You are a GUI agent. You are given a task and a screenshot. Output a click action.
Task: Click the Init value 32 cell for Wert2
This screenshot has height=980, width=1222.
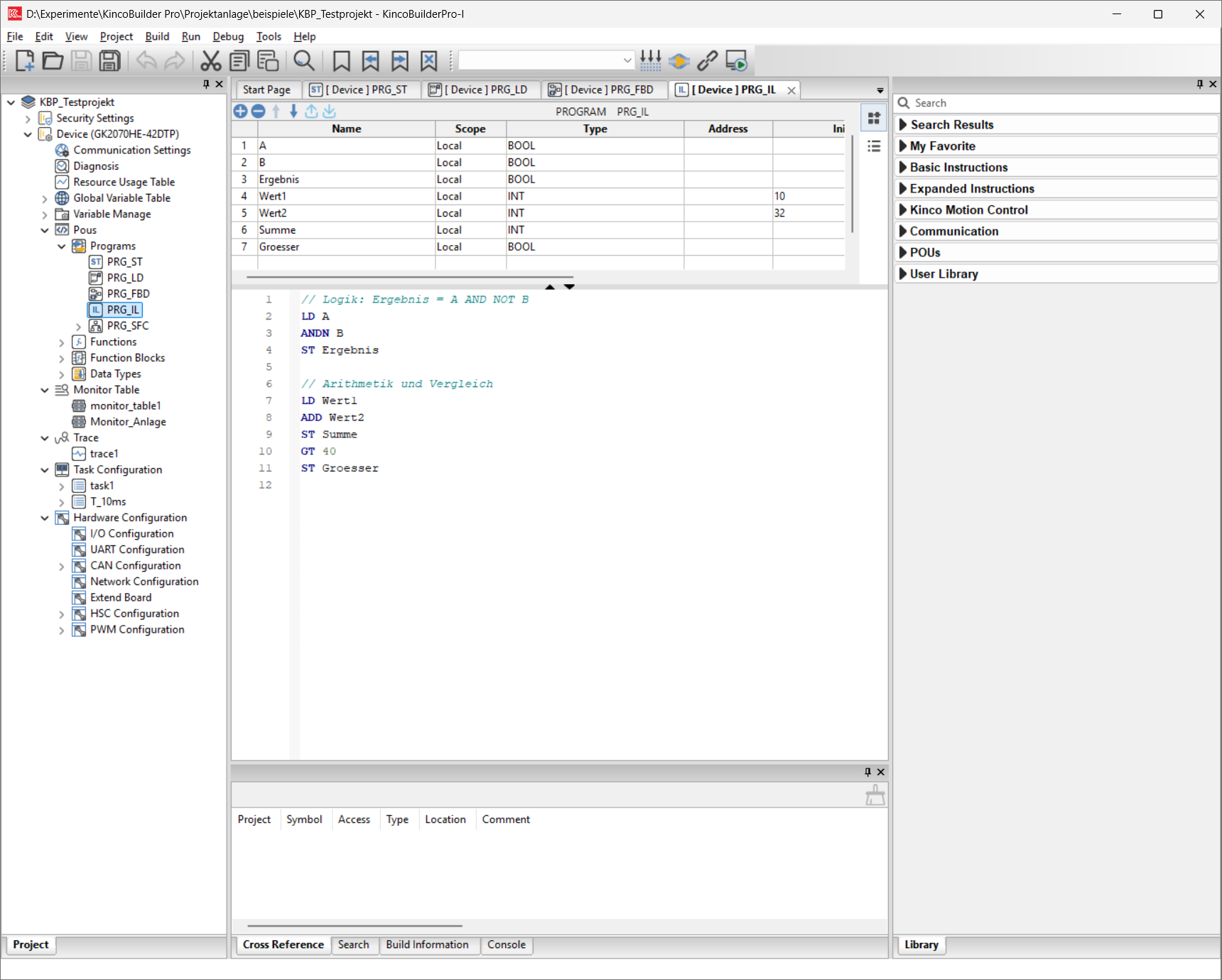(809, 213)
